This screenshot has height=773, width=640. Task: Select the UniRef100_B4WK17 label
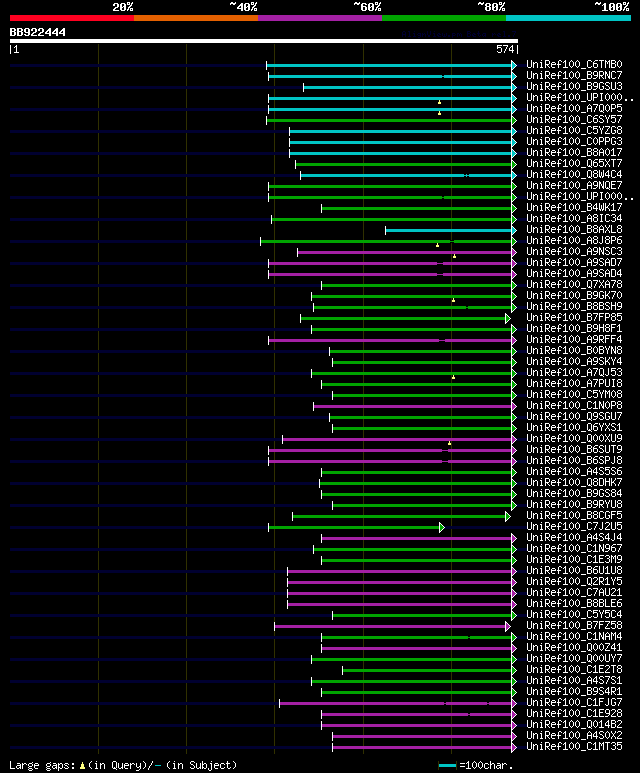[x=574, y=208]
